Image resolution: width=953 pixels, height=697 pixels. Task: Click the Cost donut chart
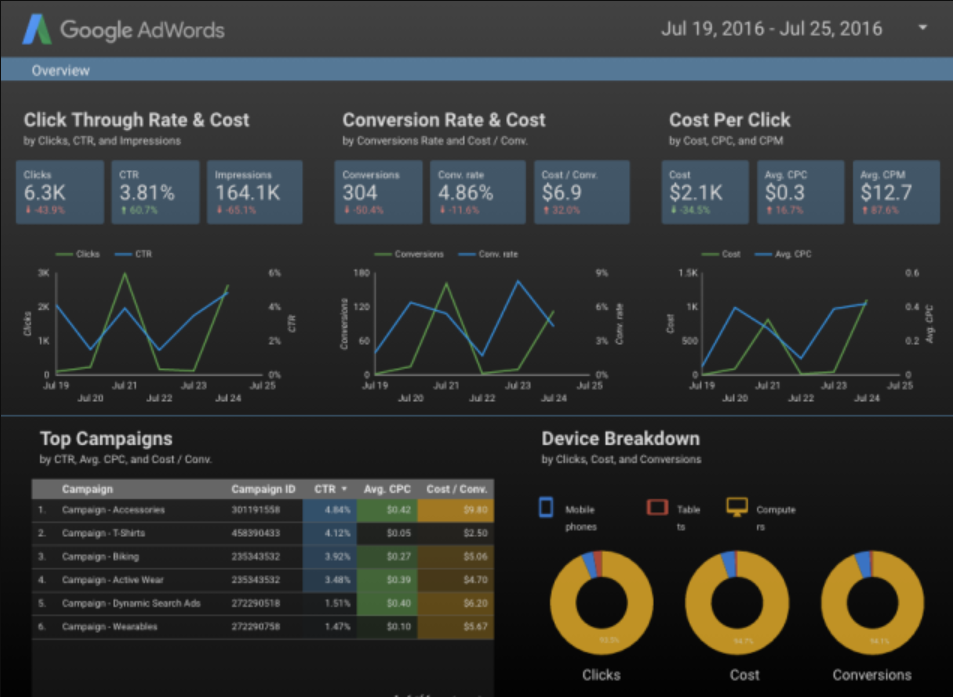click(x=737, y=603)
